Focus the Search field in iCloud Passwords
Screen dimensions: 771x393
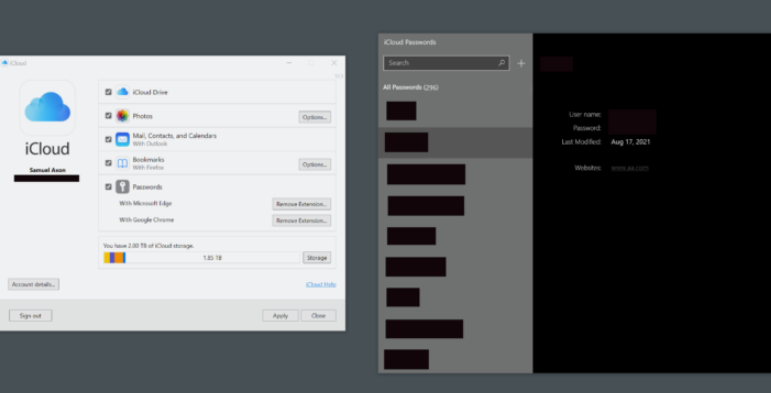pyautogui.click(x=446, y=63)
